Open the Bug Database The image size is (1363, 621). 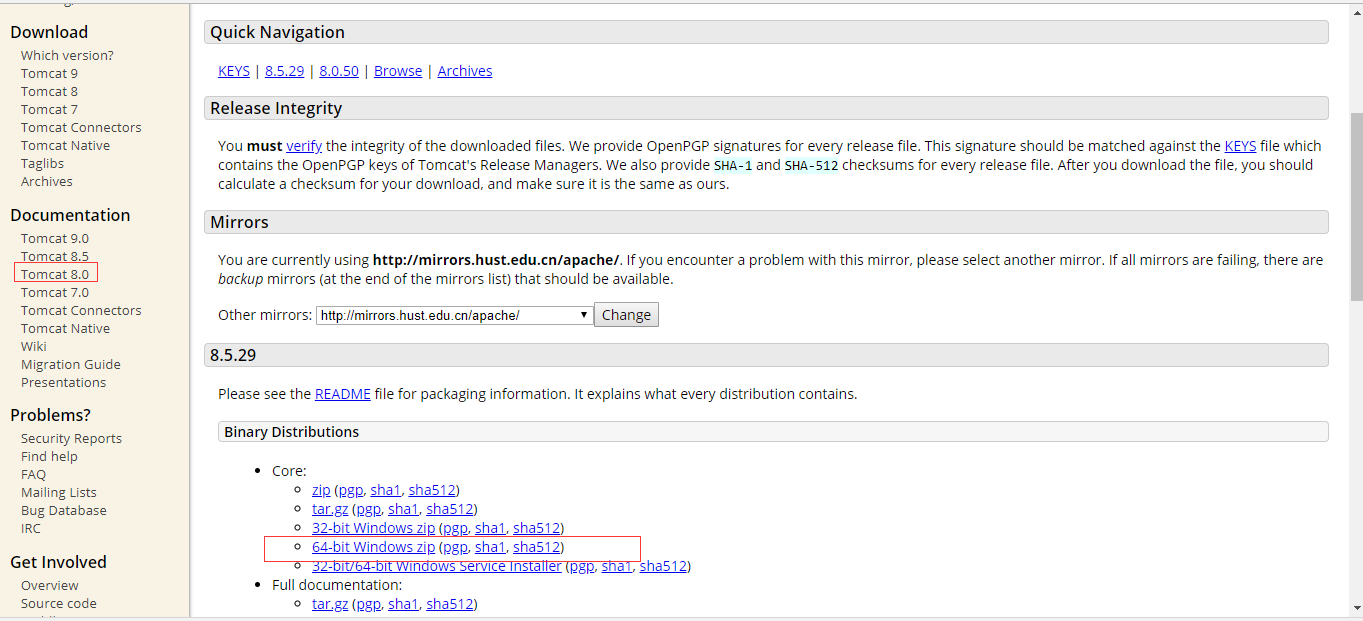coord(64,510)
